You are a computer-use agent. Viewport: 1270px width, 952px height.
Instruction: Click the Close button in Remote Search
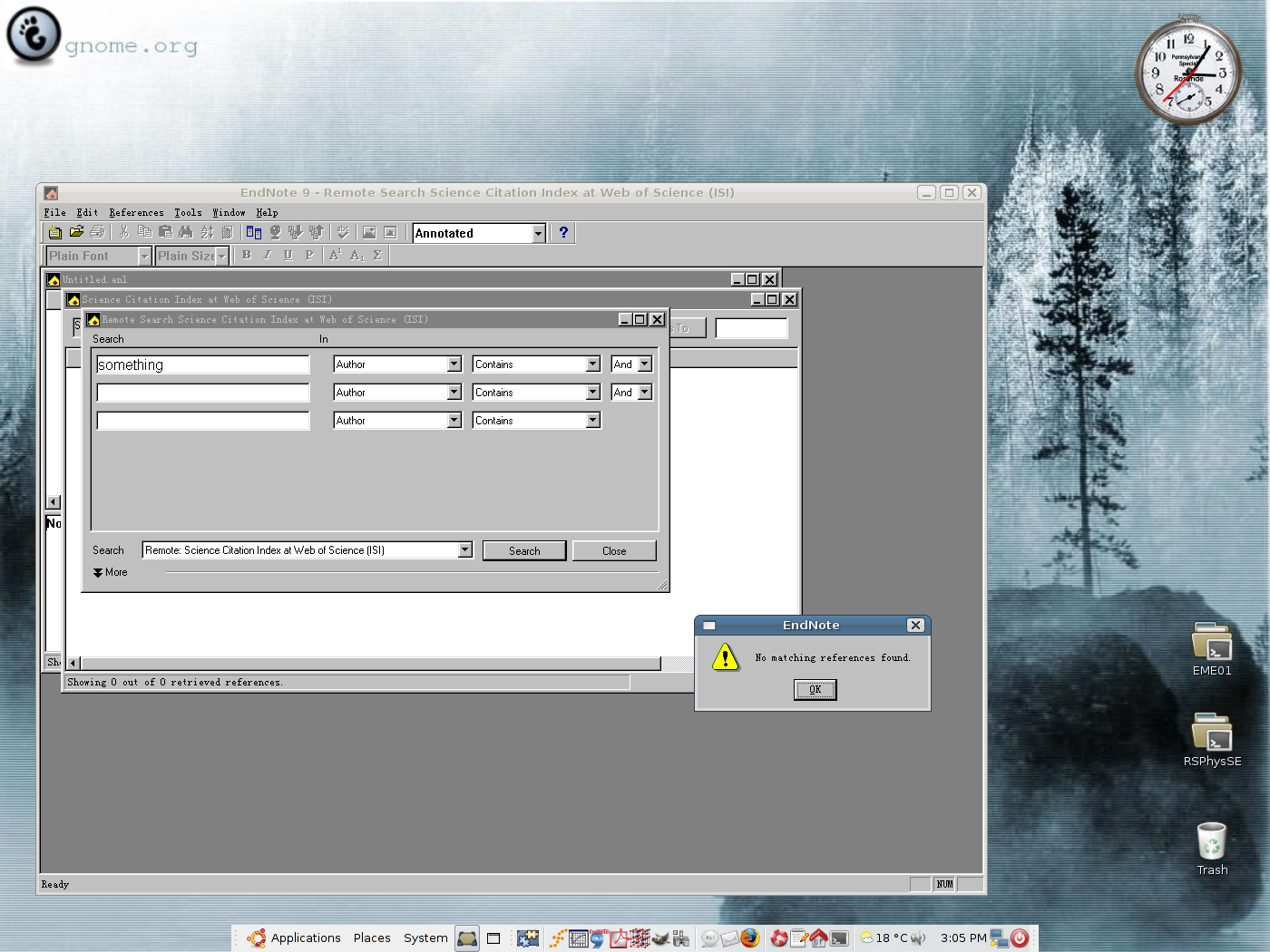(614, 551)
